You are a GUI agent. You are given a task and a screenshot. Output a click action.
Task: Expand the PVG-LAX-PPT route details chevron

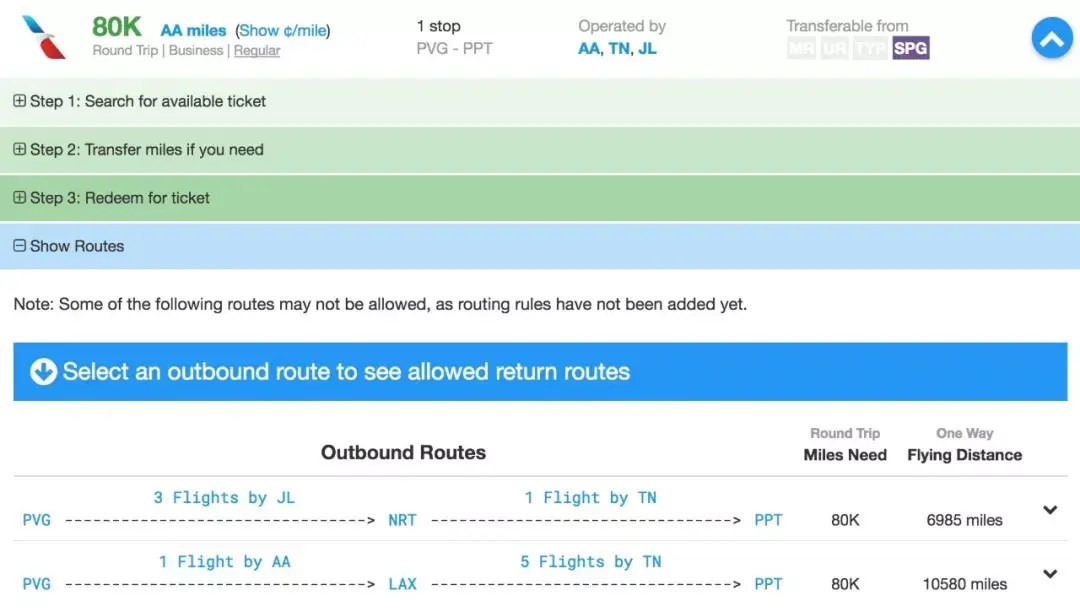pos(1050,574)
